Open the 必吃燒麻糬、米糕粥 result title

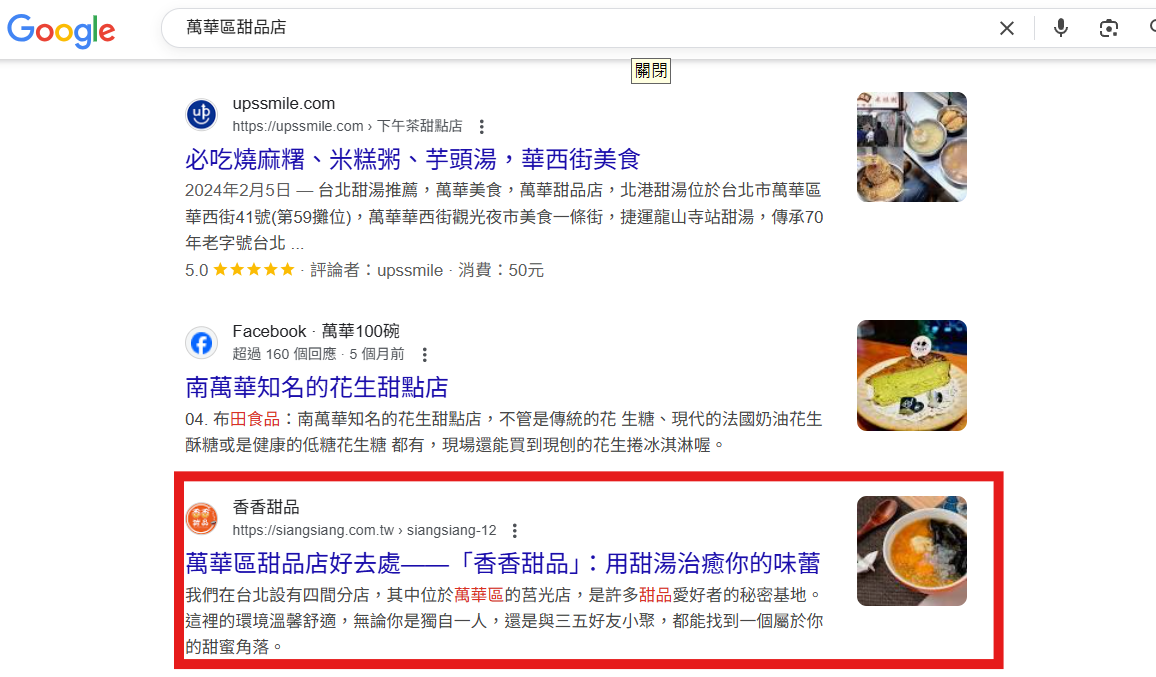[412, 159]
